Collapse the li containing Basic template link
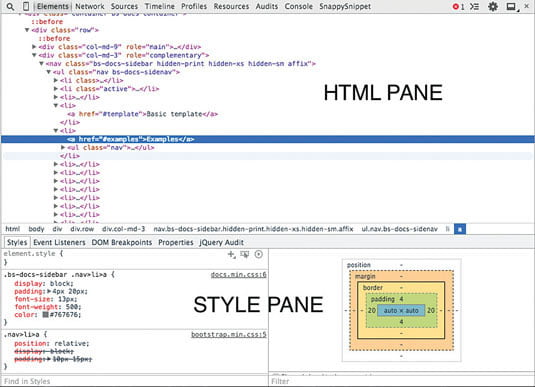 pos(56,105)
